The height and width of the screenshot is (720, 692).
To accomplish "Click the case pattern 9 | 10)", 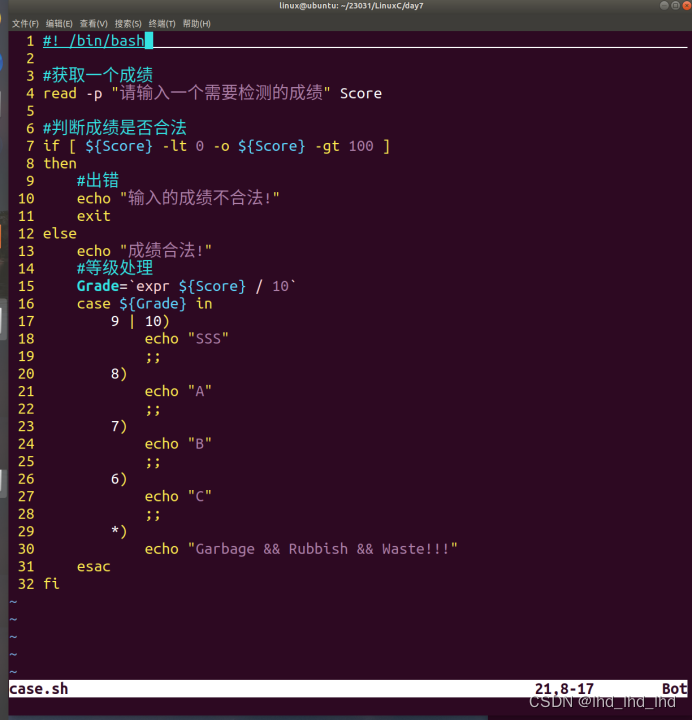I will (140, 321).
